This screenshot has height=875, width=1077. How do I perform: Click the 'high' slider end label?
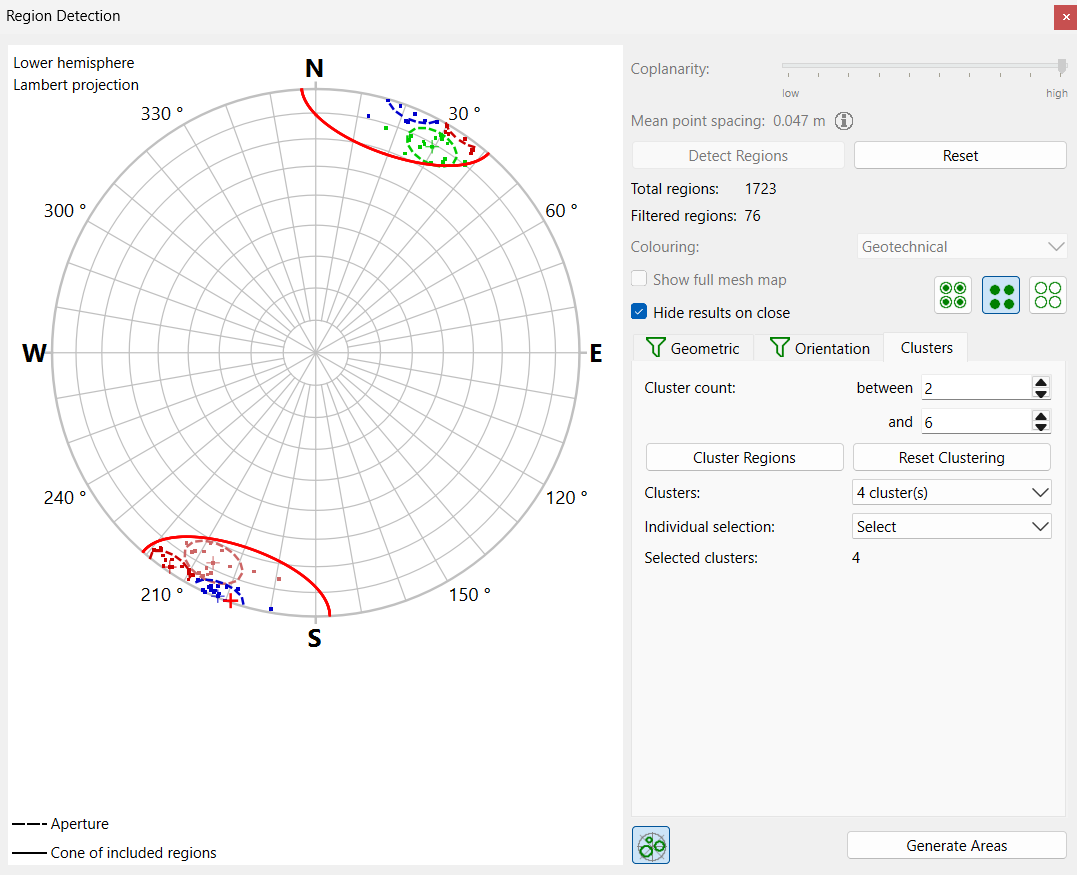pyautogui.click(x=1056, y=93)
